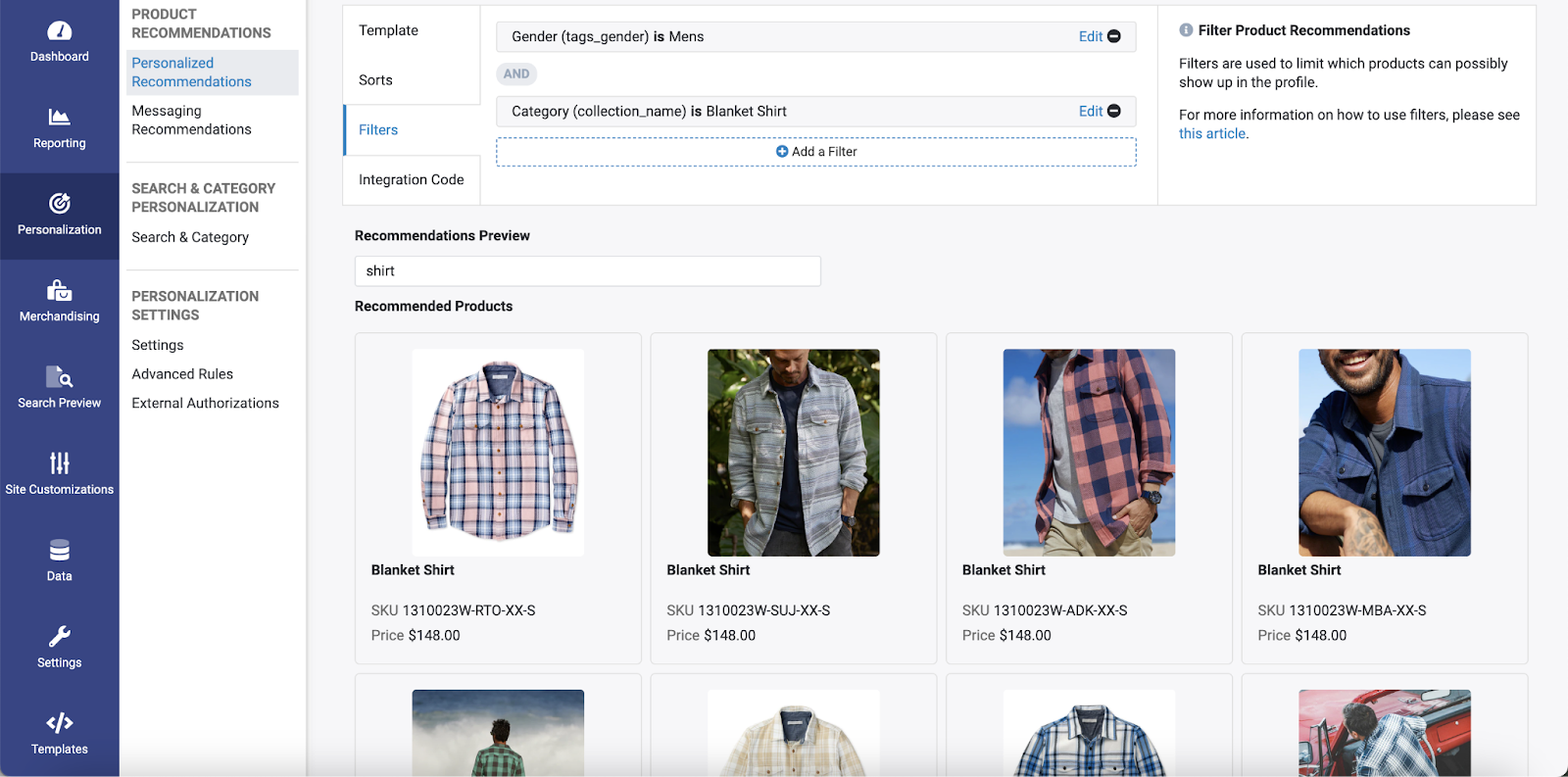Click the Recommended Products heading
The image size is (1568, 777).
(433, 307)
